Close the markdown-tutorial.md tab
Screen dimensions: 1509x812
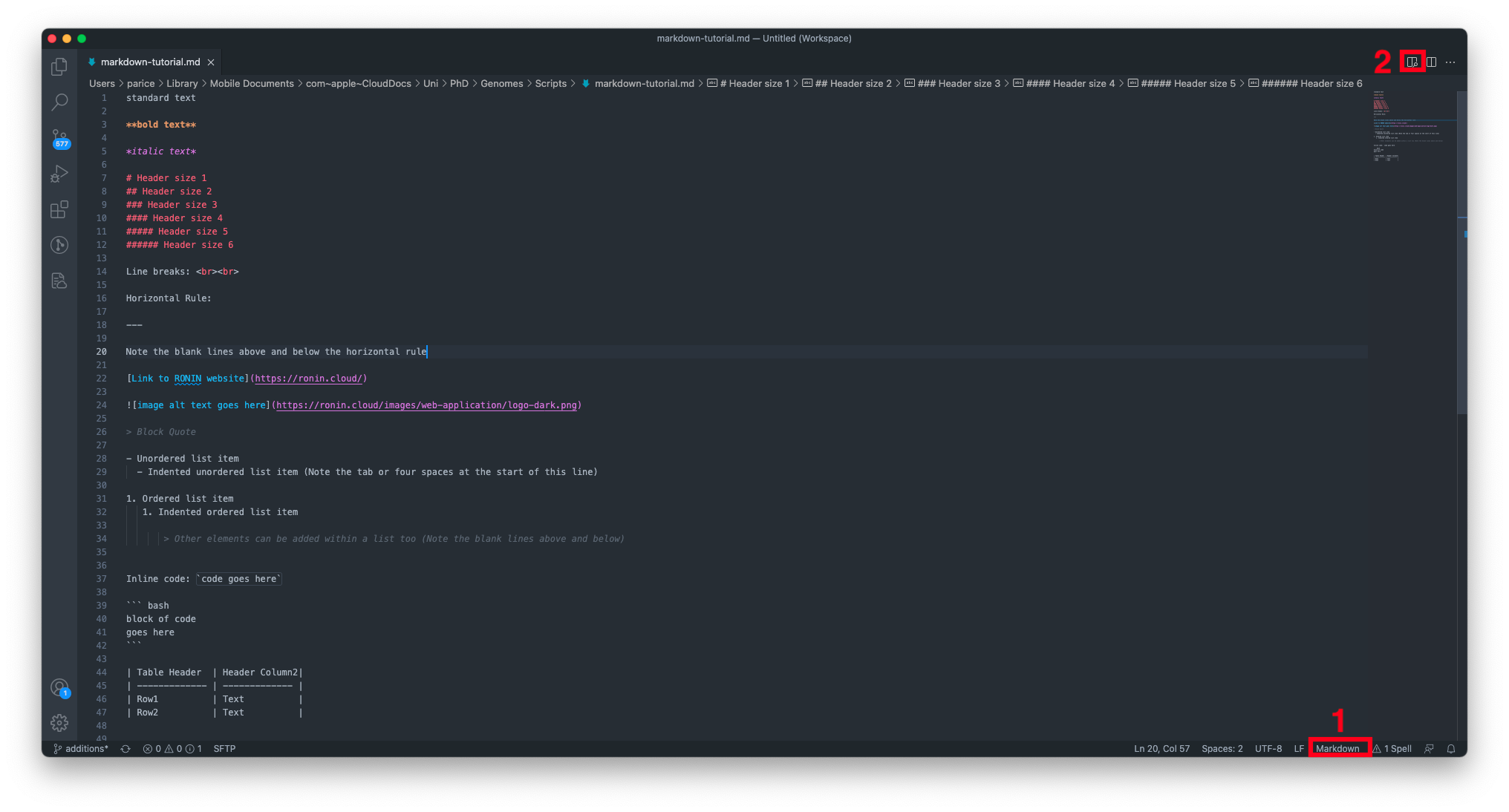point(211,62)
